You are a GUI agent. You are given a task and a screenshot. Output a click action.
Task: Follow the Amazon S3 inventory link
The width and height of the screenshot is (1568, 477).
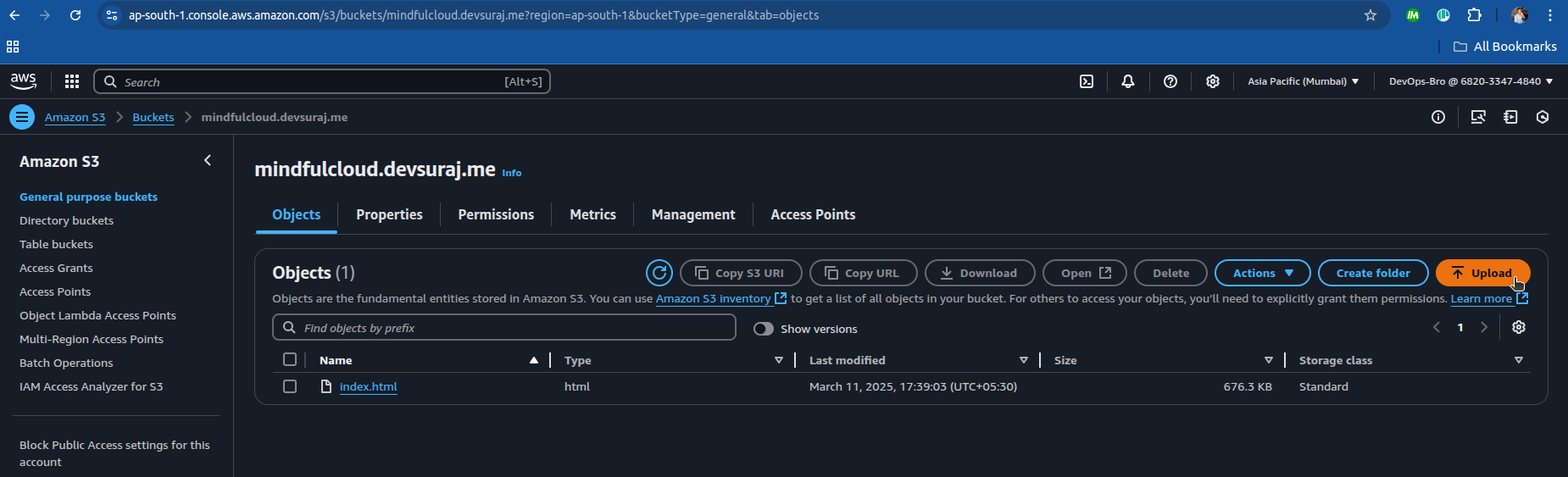[720, 298]
